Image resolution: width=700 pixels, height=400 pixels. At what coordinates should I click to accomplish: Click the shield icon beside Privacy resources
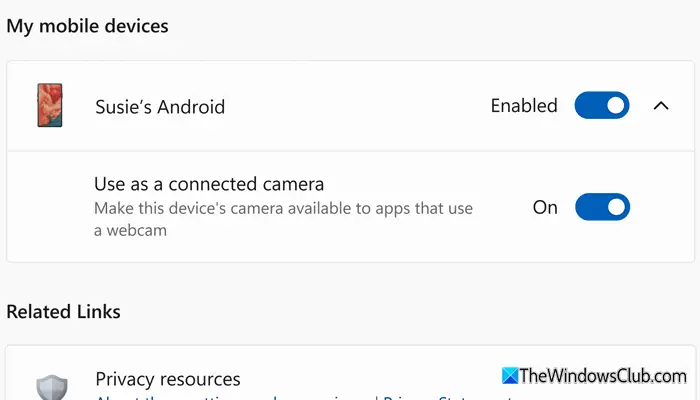point(51,386)
